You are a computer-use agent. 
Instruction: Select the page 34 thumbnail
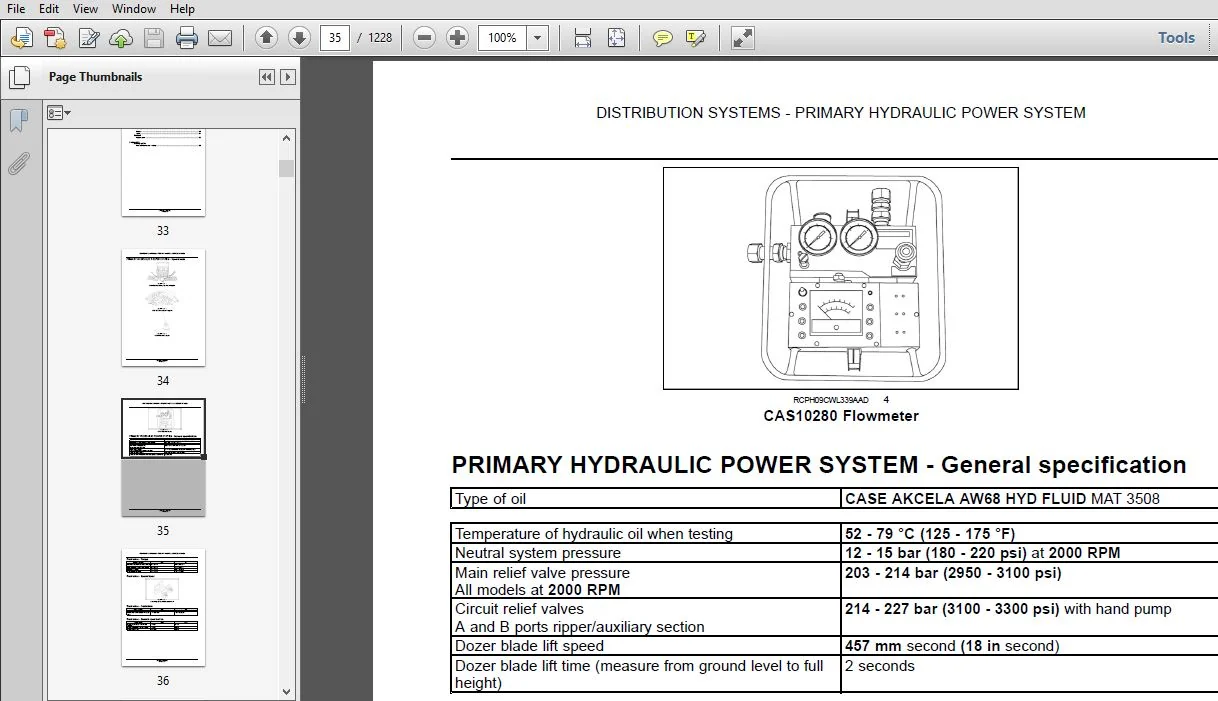[x=163, y=308]
